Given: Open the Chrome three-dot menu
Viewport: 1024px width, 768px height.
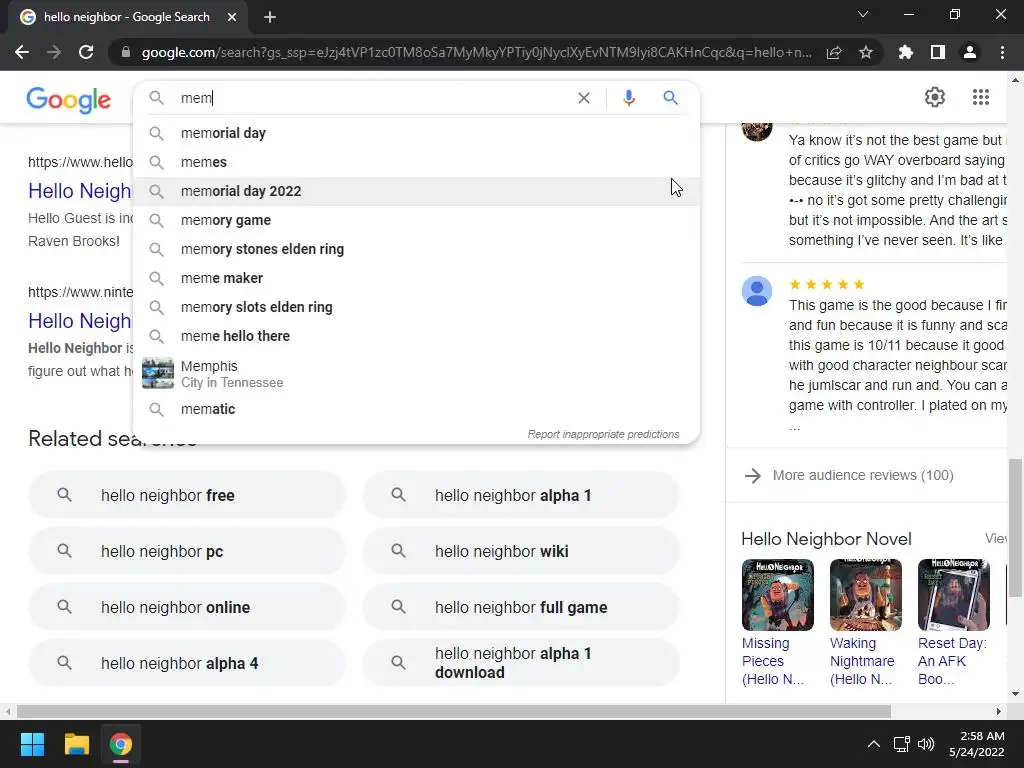Looking at the screenshot, I should (x=1002, y=52).
